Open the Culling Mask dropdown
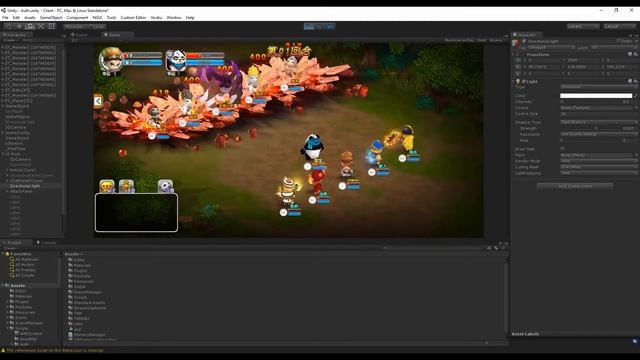Screen dimensions: 640x360 point(598,167)
